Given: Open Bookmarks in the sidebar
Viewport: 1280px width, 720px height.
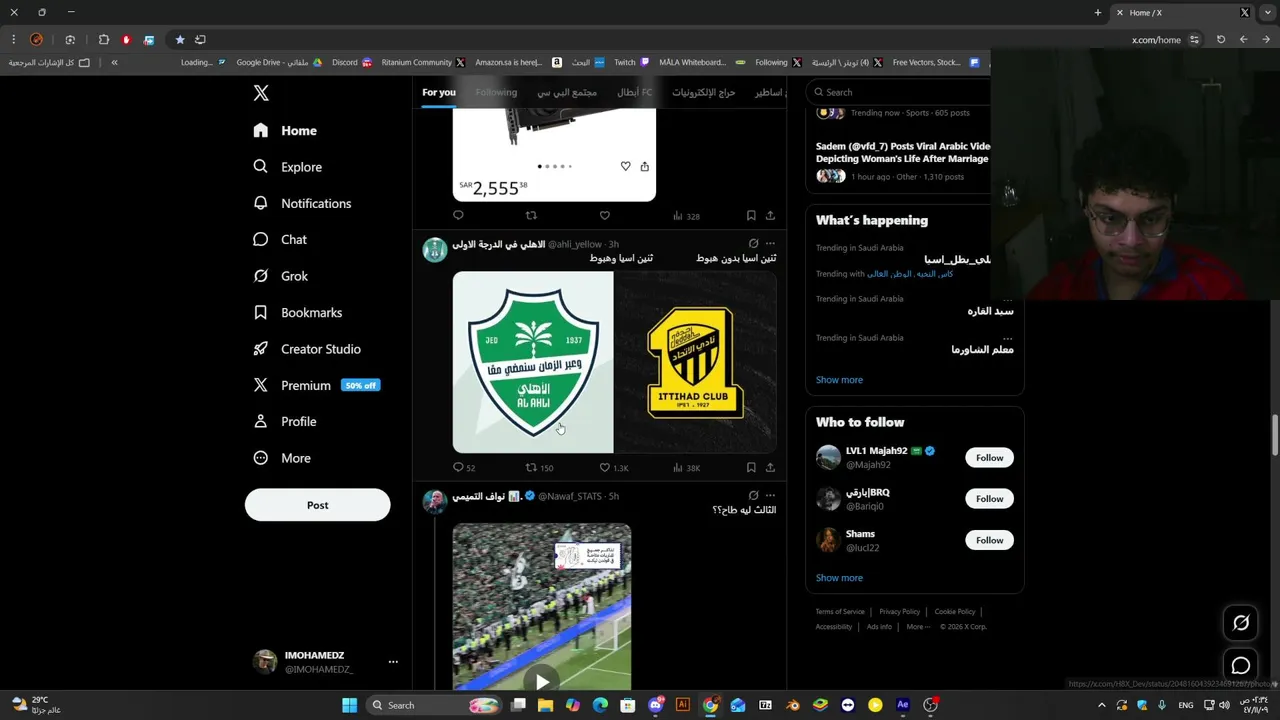Looking at the screenshot, I should pyautogui.click(x=298, y=313).
